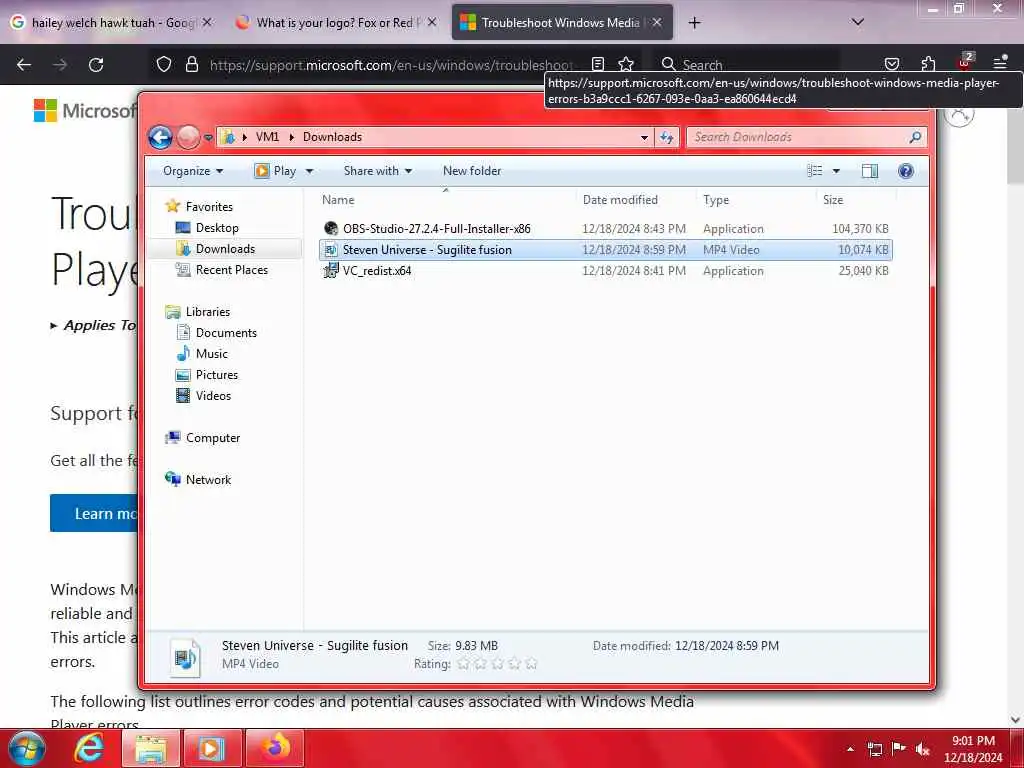Click the Play button in Explorer toolbar
This screenshot has width=1024, height=768.
click(x=276, y=171)
